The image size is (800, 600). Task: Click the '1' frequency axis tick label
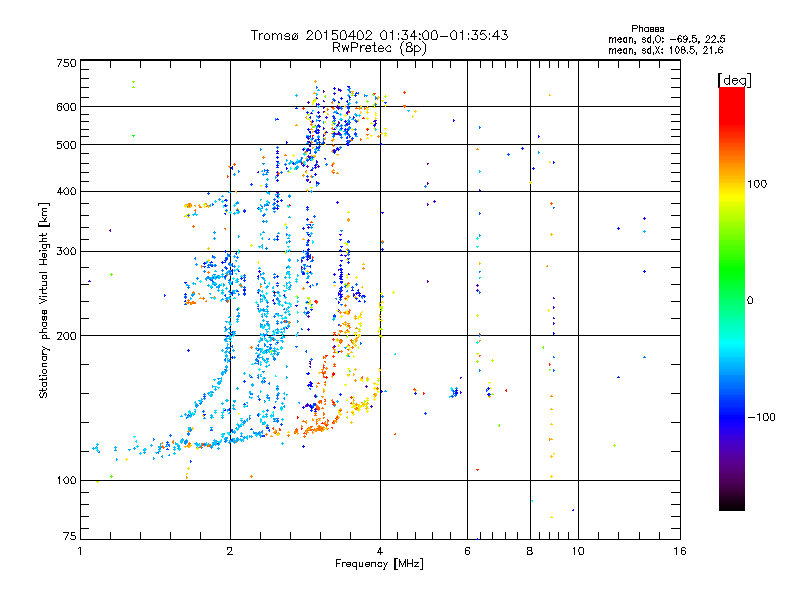[80, 551]
